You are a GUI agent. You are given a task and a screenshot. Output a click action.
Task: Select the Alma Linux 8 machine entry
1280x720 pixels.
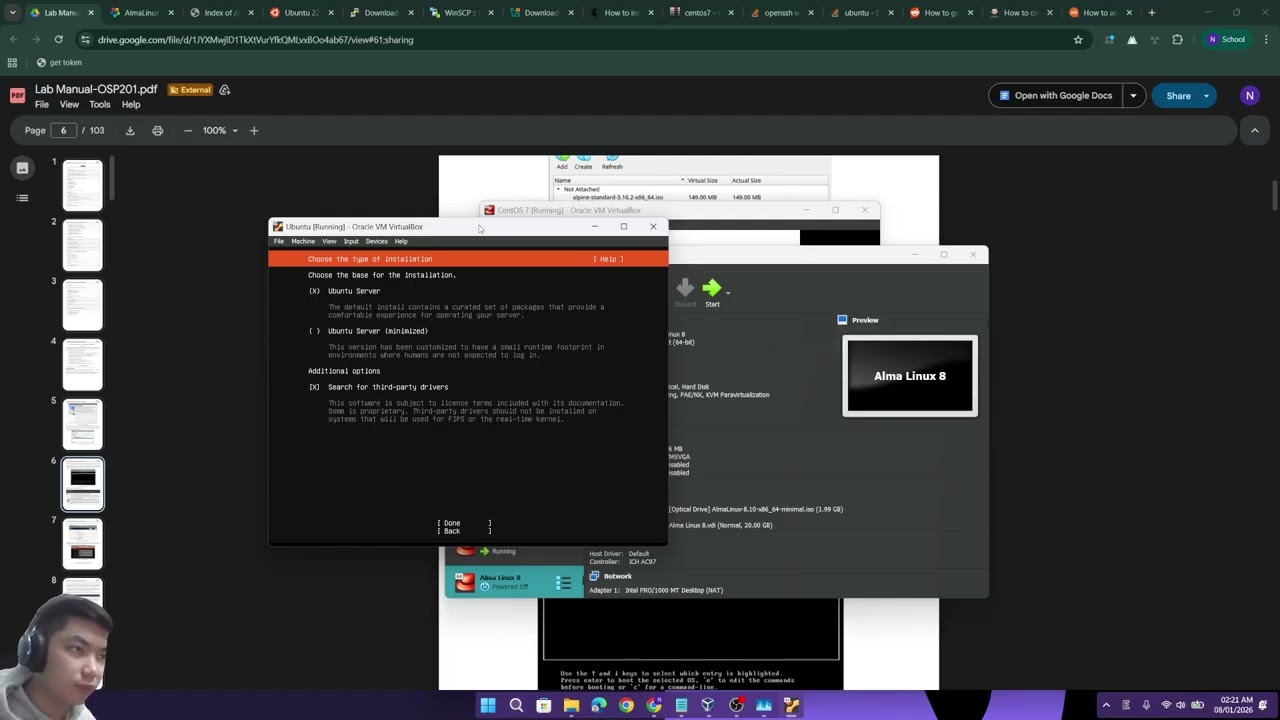(x=514, y=582)
